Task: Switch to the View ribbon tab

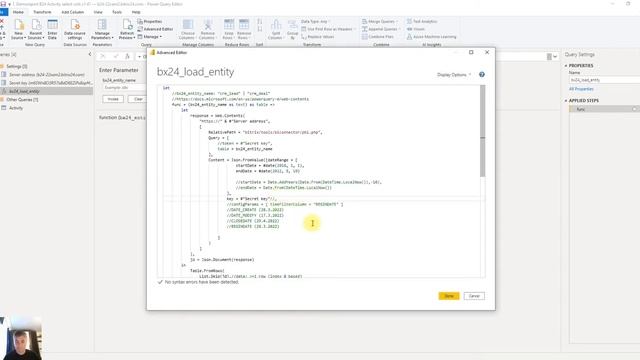Action: 98,12
